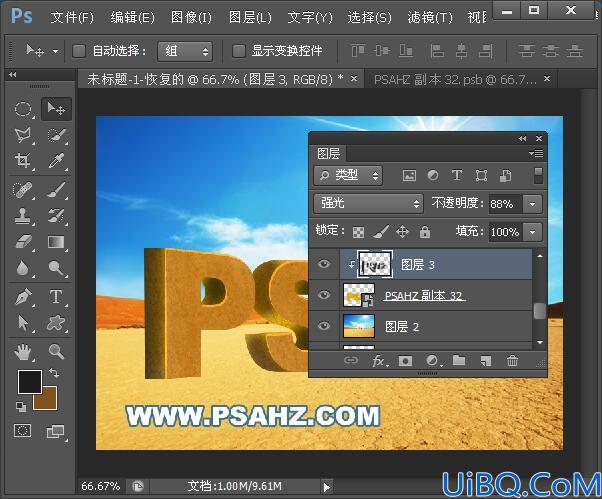The height and width of the screenshot is (499, 602).
Task: Create new fill or adjustment layer
Action: [x=433, y=361]
